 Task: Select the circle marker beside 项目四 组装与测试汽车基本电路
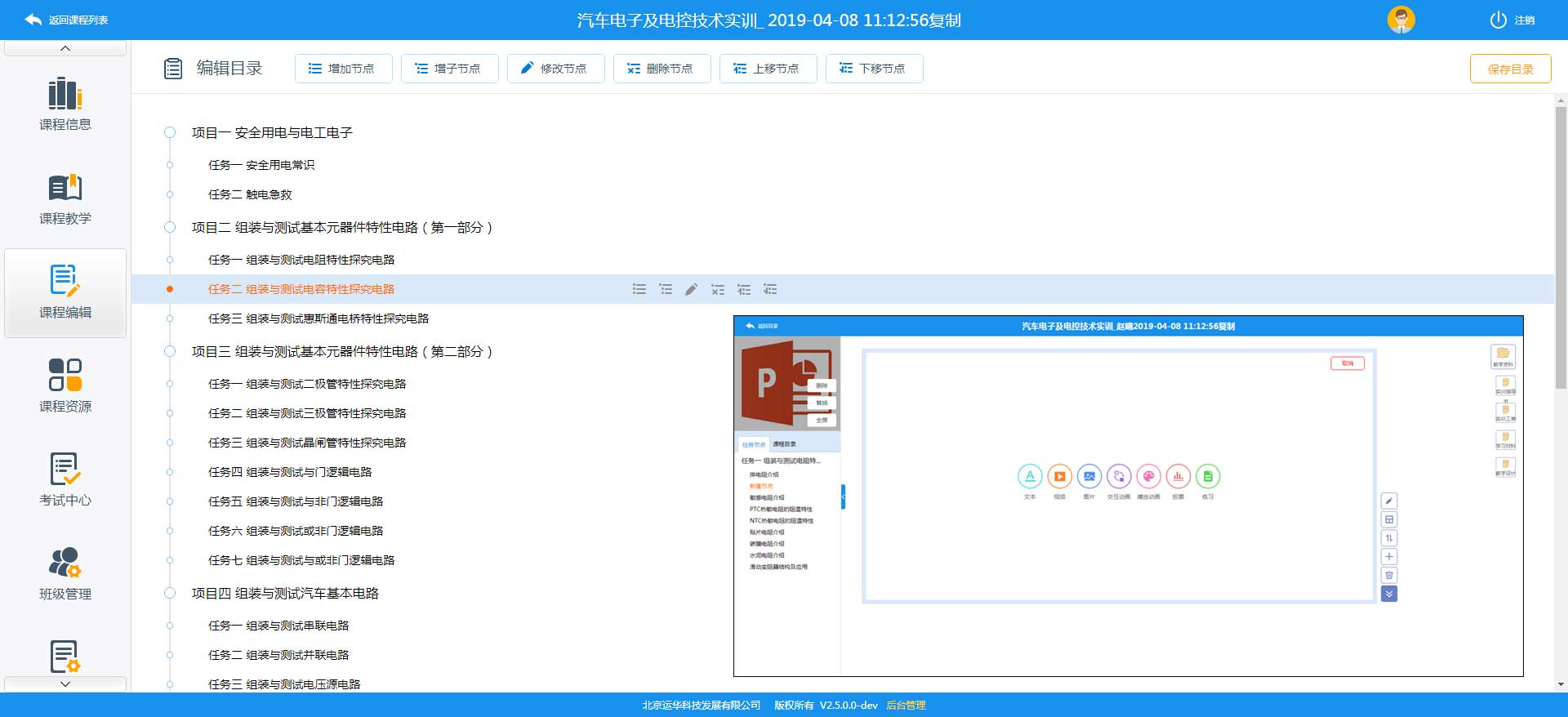point(170,593)
